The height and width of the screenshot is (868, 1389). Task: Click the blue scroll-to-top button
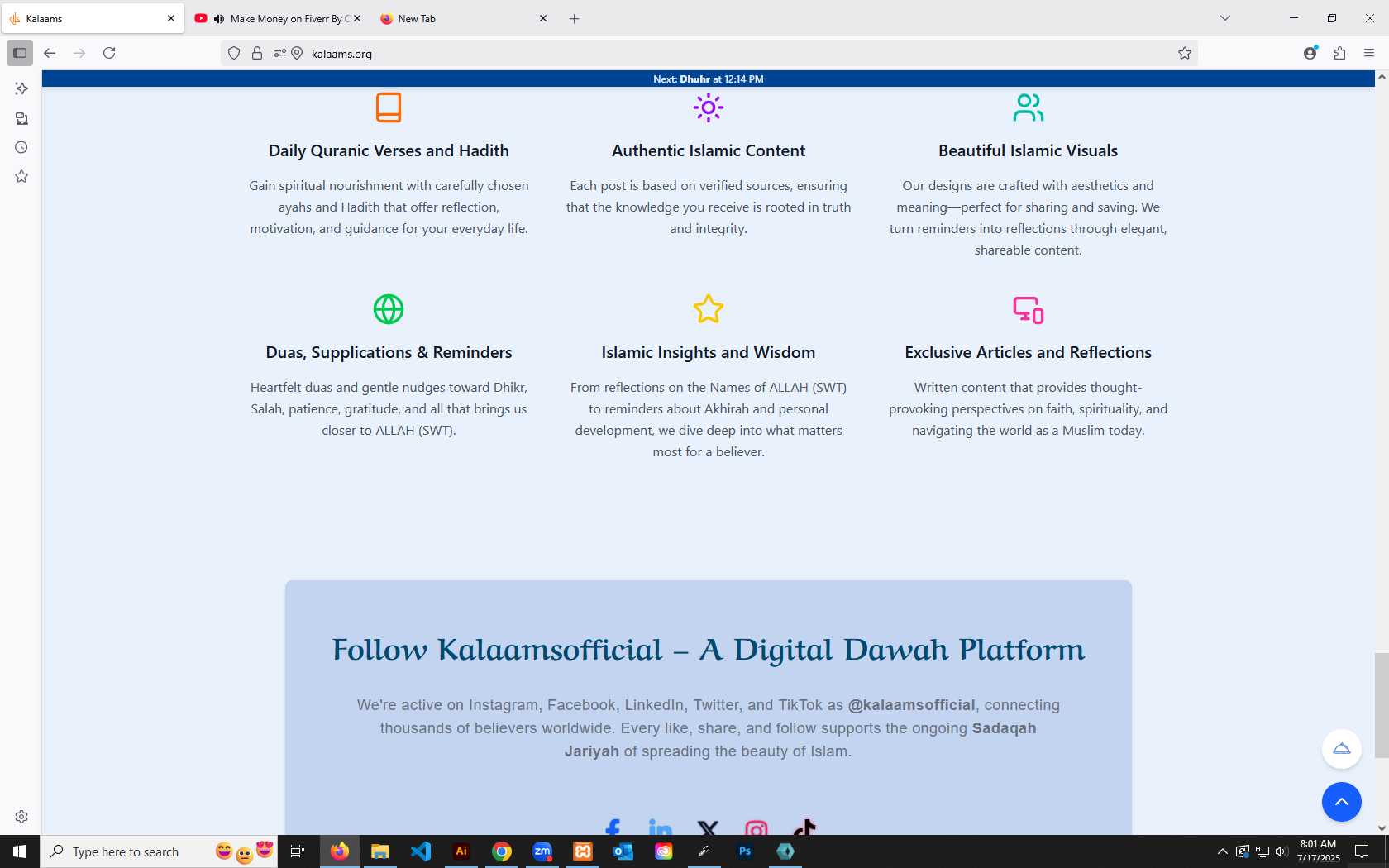pos(1342,802)
